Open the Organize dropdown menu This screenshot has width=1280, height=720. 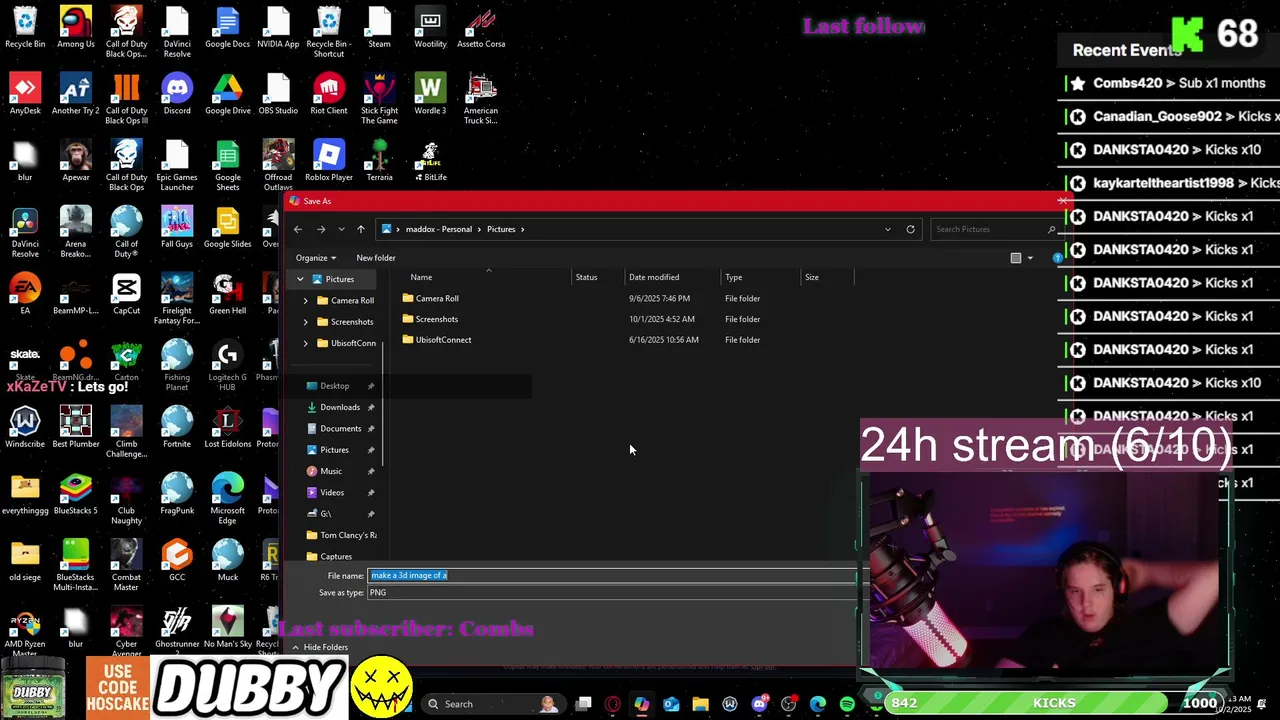[x=316, y=258]
